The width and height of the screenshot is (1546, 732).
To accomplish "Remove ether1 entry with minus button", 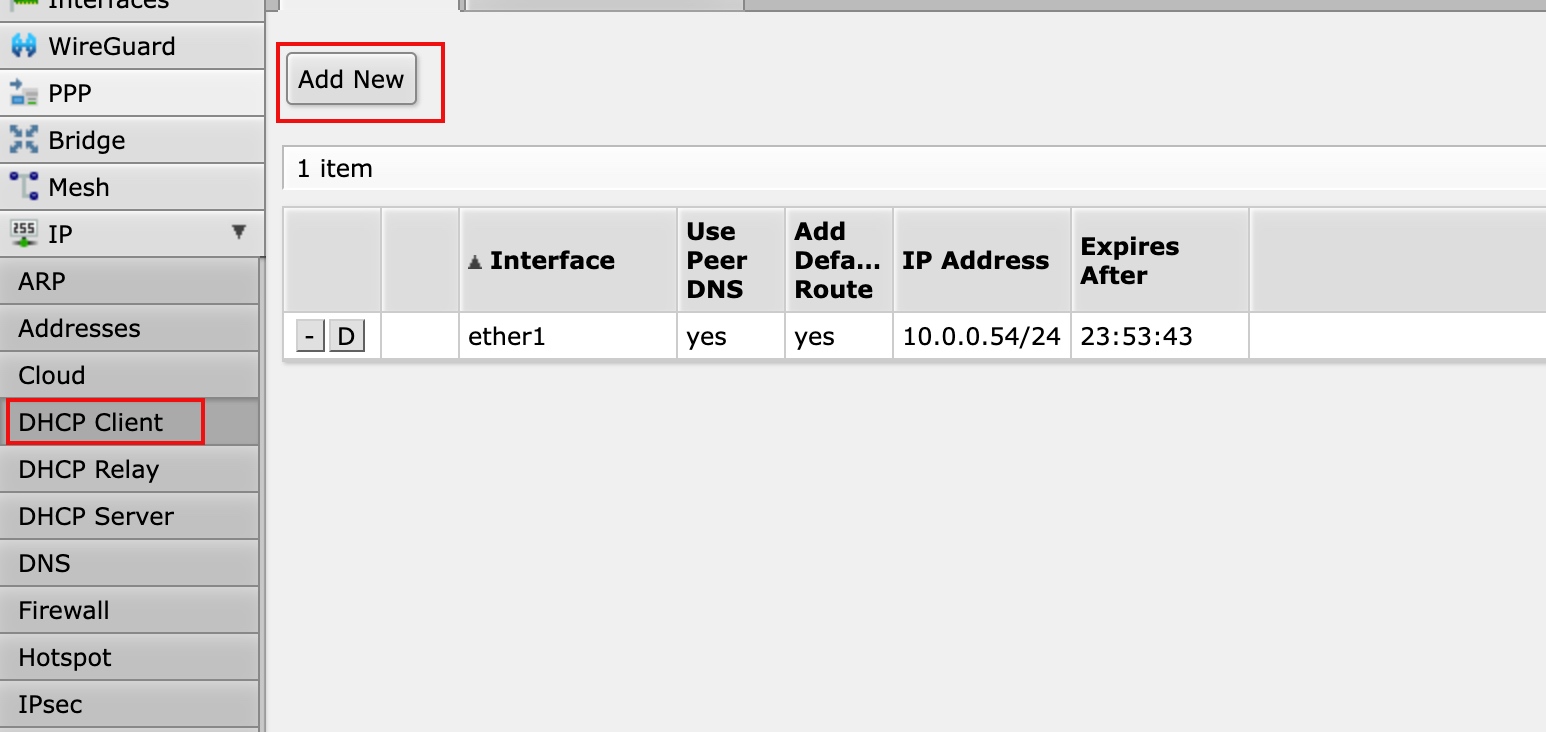I will point(310,337).
